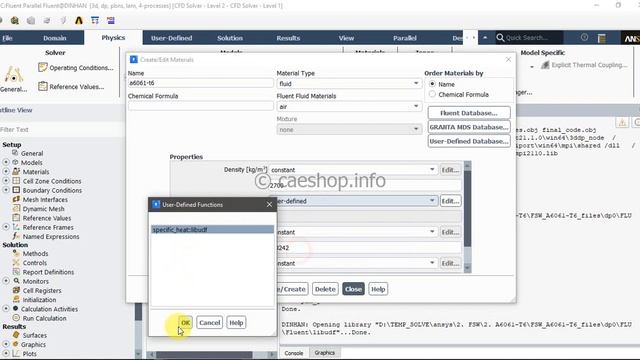Select Run Calculation tree item

click(44, 318)
